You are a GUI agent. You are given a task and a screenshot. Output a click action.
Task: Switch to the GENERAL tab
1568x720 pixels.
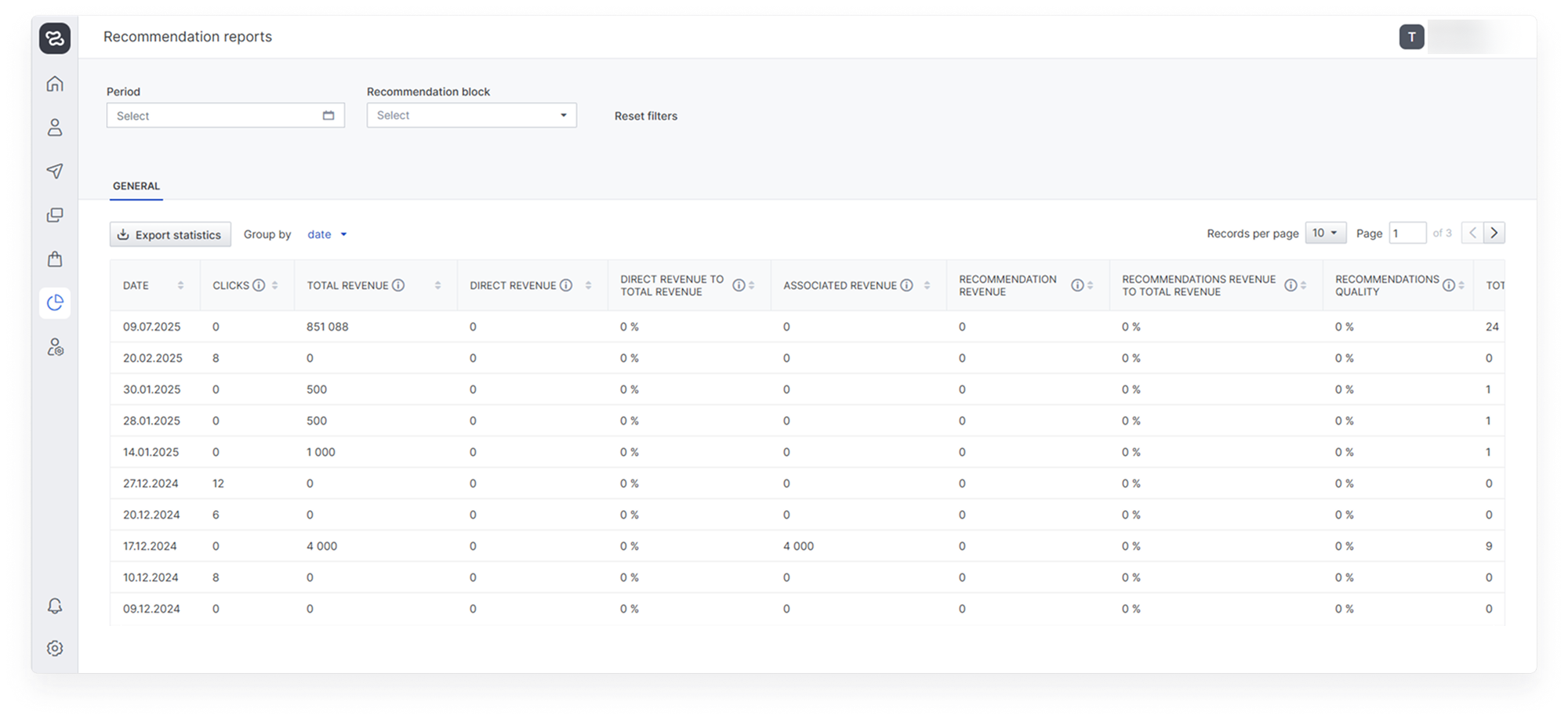[x=136, y=186]
